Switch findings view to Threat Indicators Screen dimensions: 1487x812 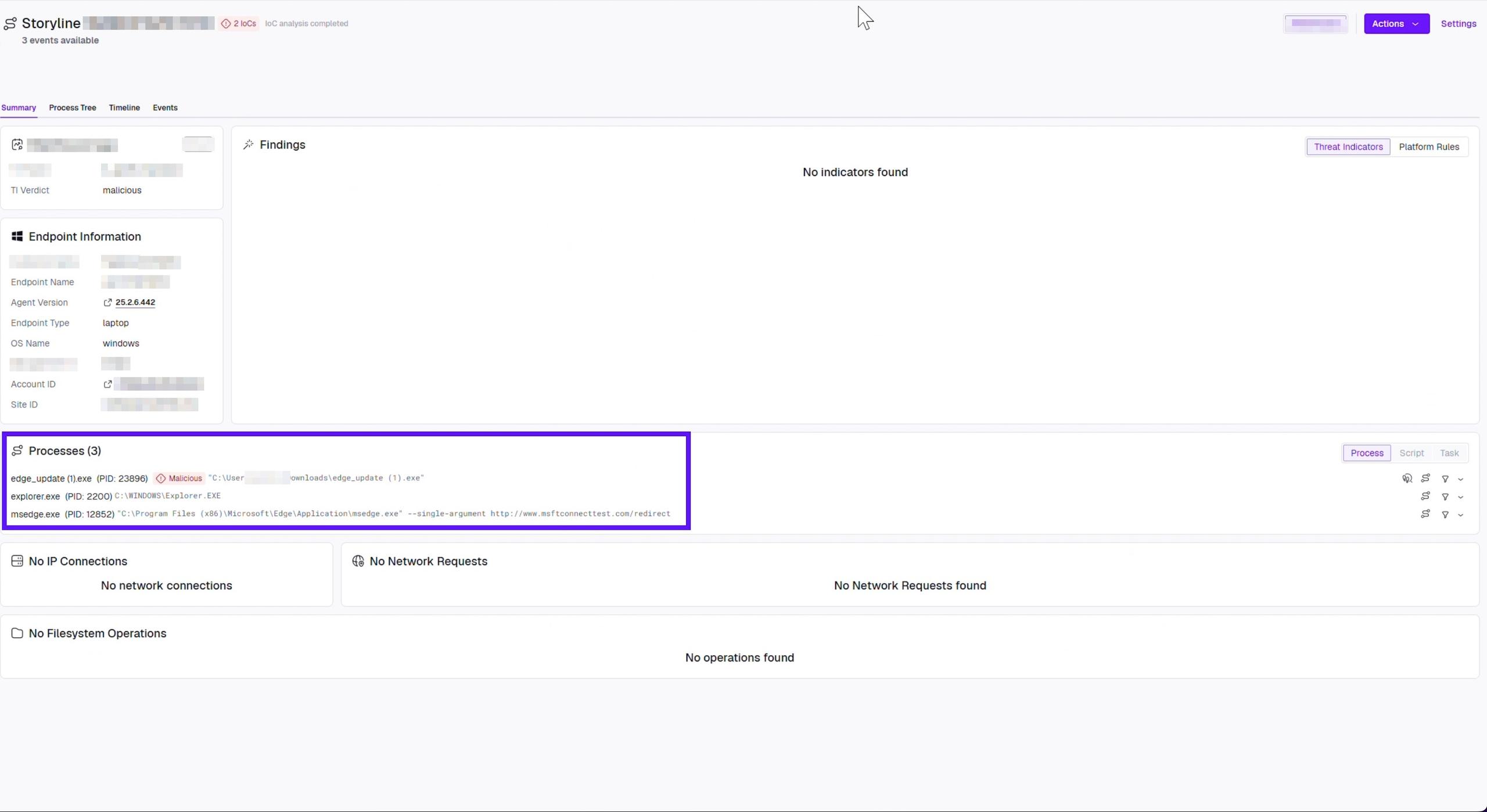tap(1348, 147)
